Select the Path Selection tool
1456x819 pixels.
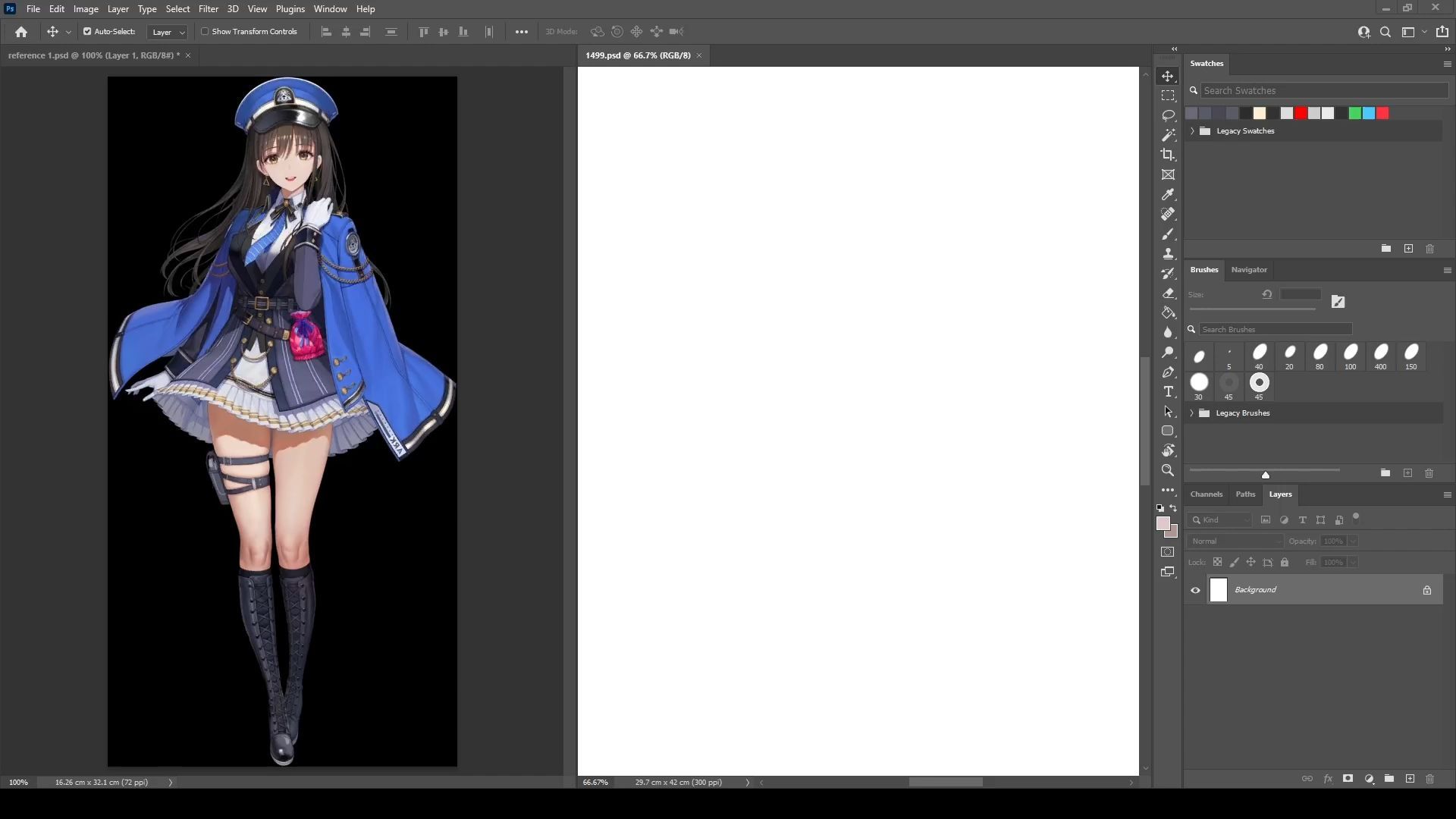click(x=1168, y=411)
